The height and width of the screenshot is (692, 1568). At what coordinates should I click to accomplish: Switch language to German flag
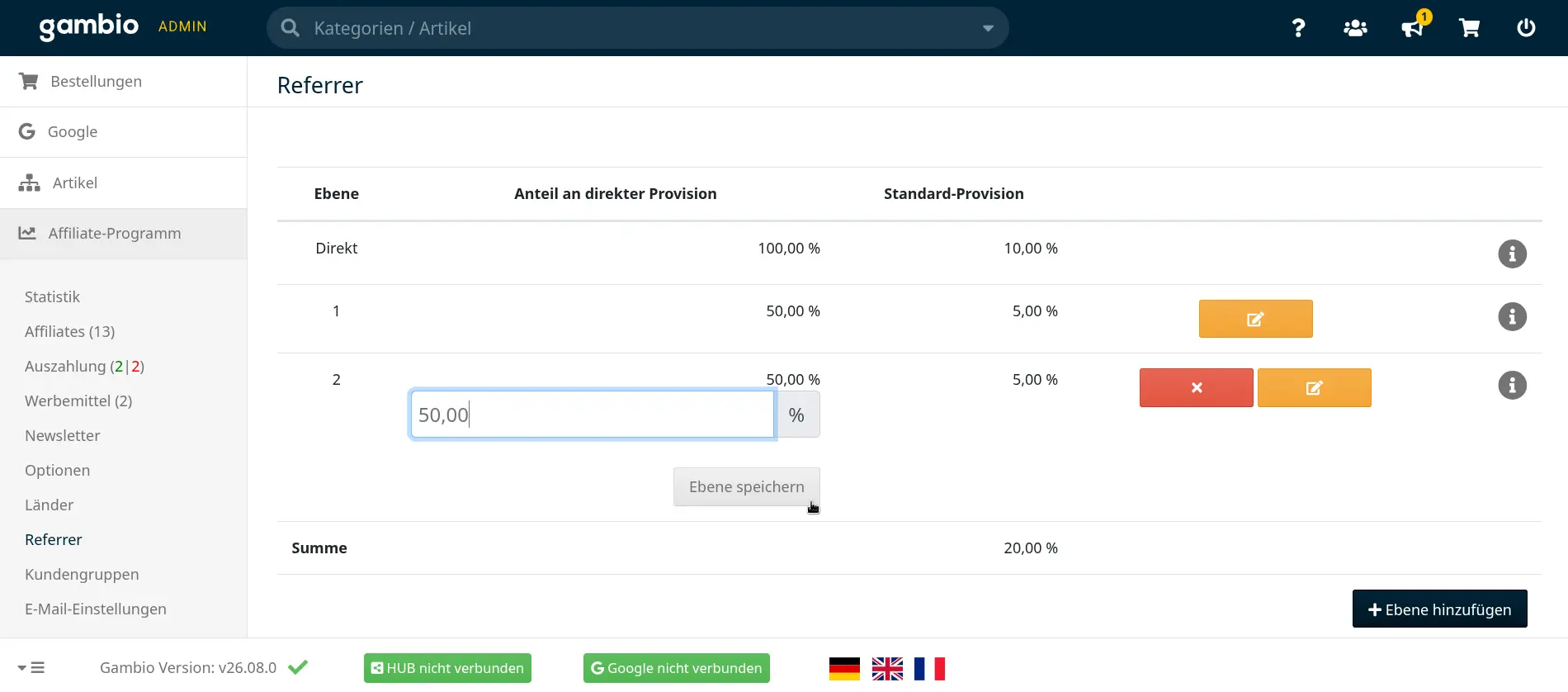(x=844, y=668)
